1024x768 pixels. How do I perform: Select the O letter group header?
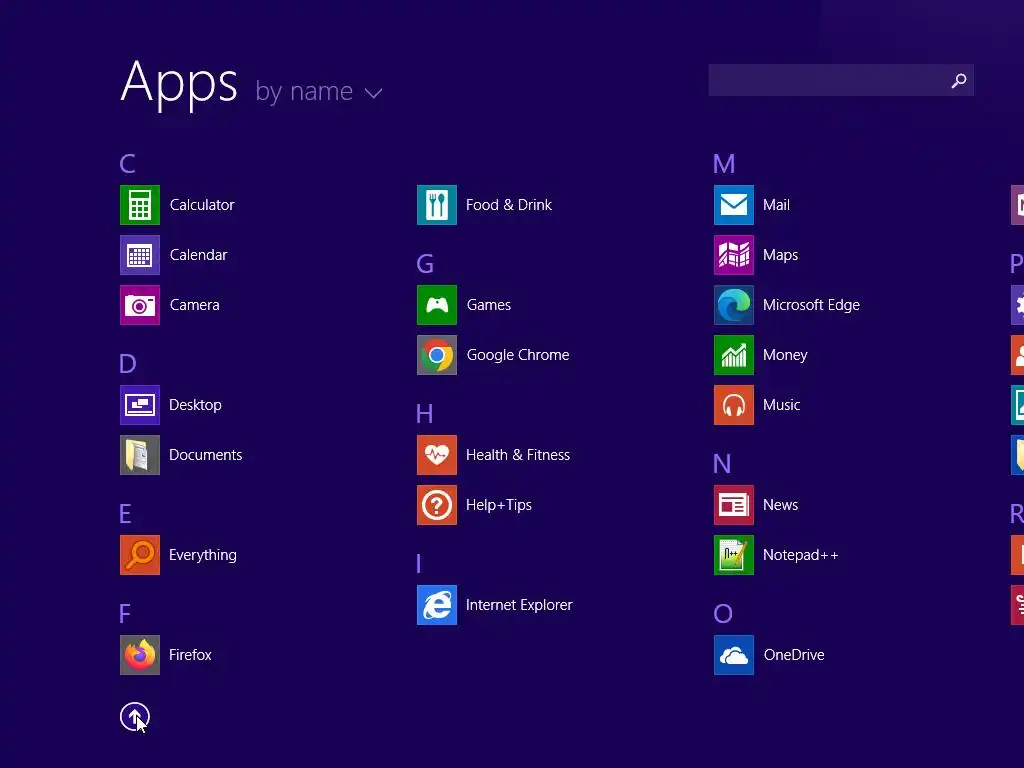(723, 613)
